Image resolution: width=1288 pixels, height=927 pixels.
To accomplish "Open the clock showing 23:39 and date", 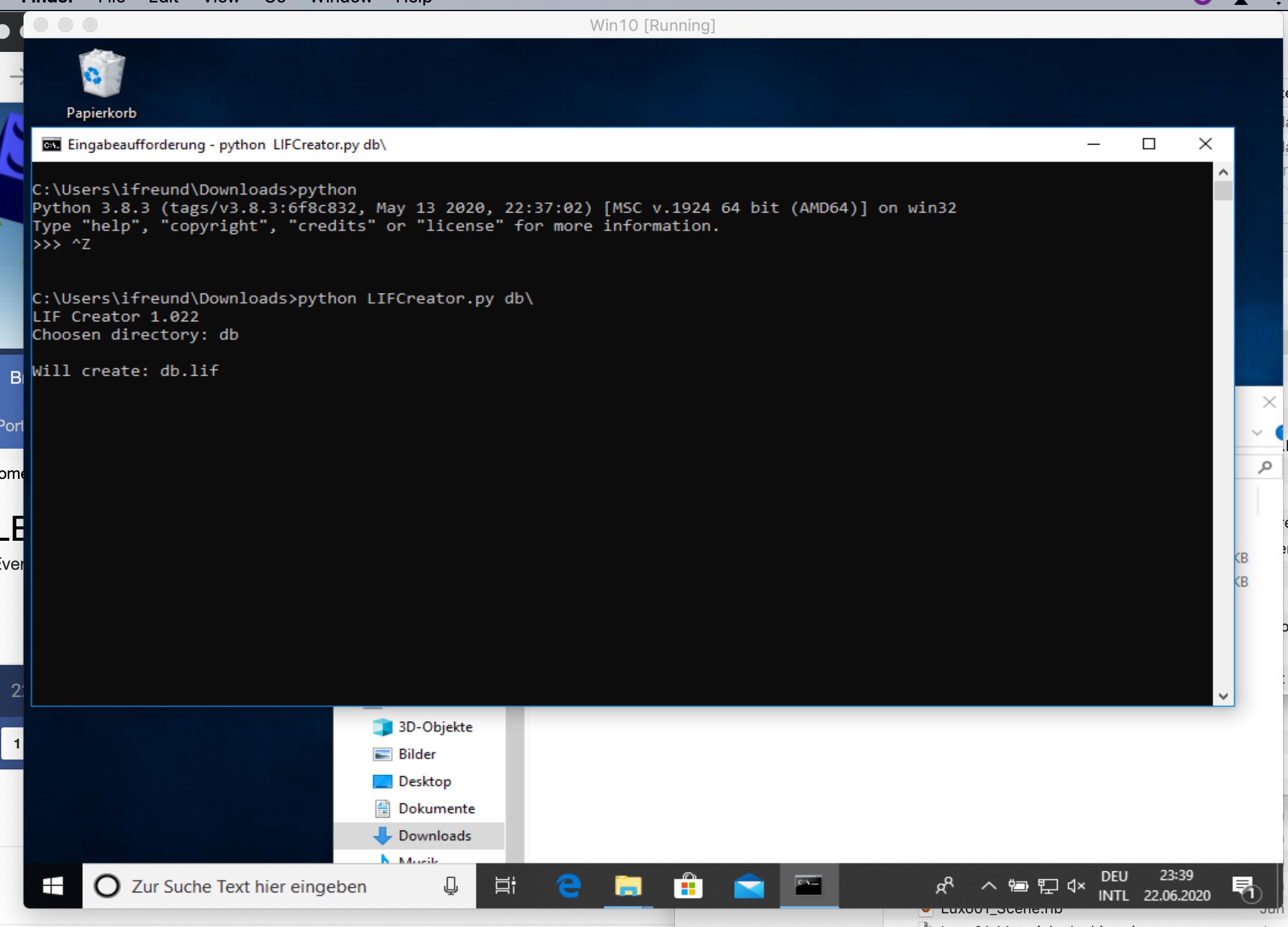I will tap(1177, 886).
